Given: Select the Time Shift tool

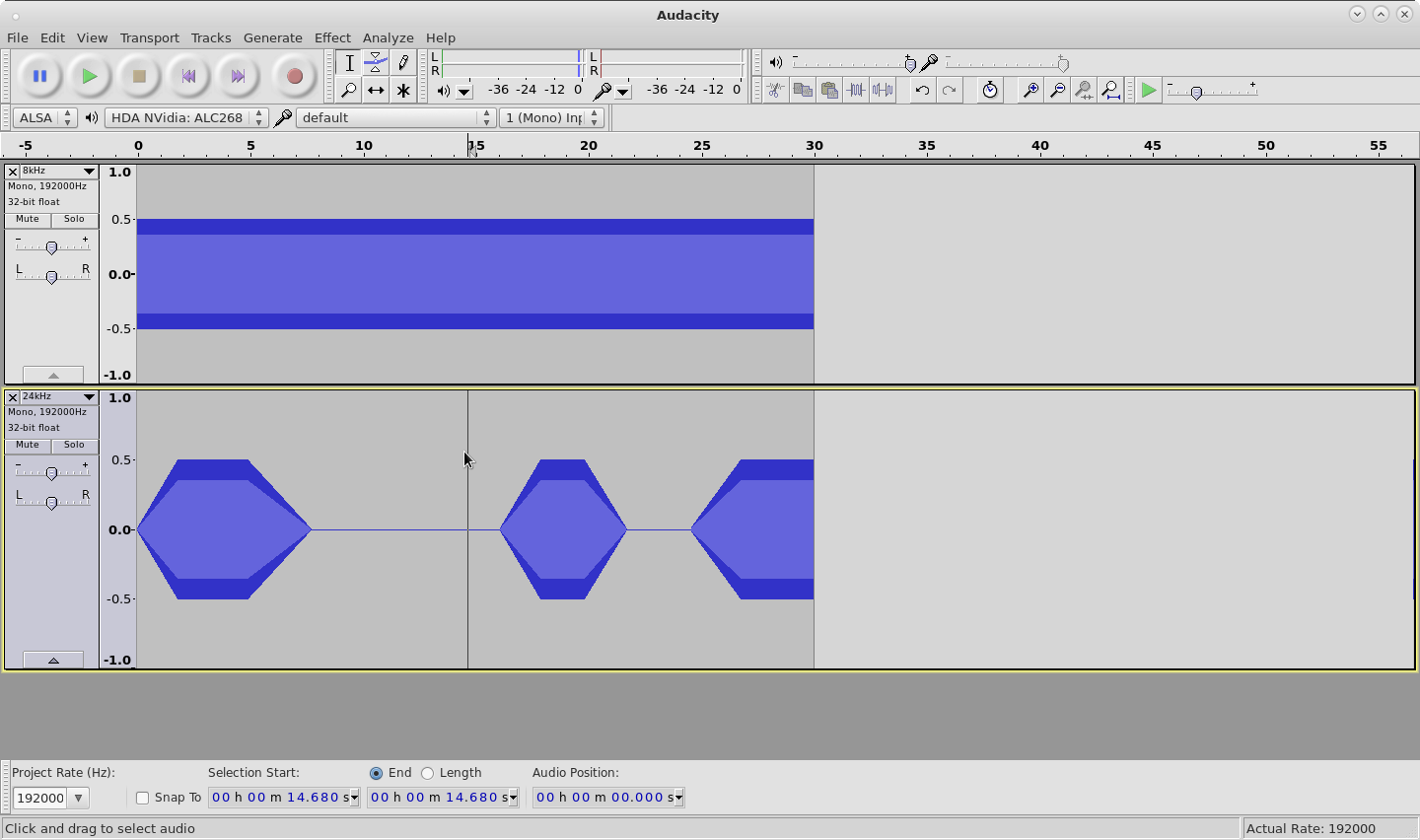Looking at the screenshot, I should 376,90.
